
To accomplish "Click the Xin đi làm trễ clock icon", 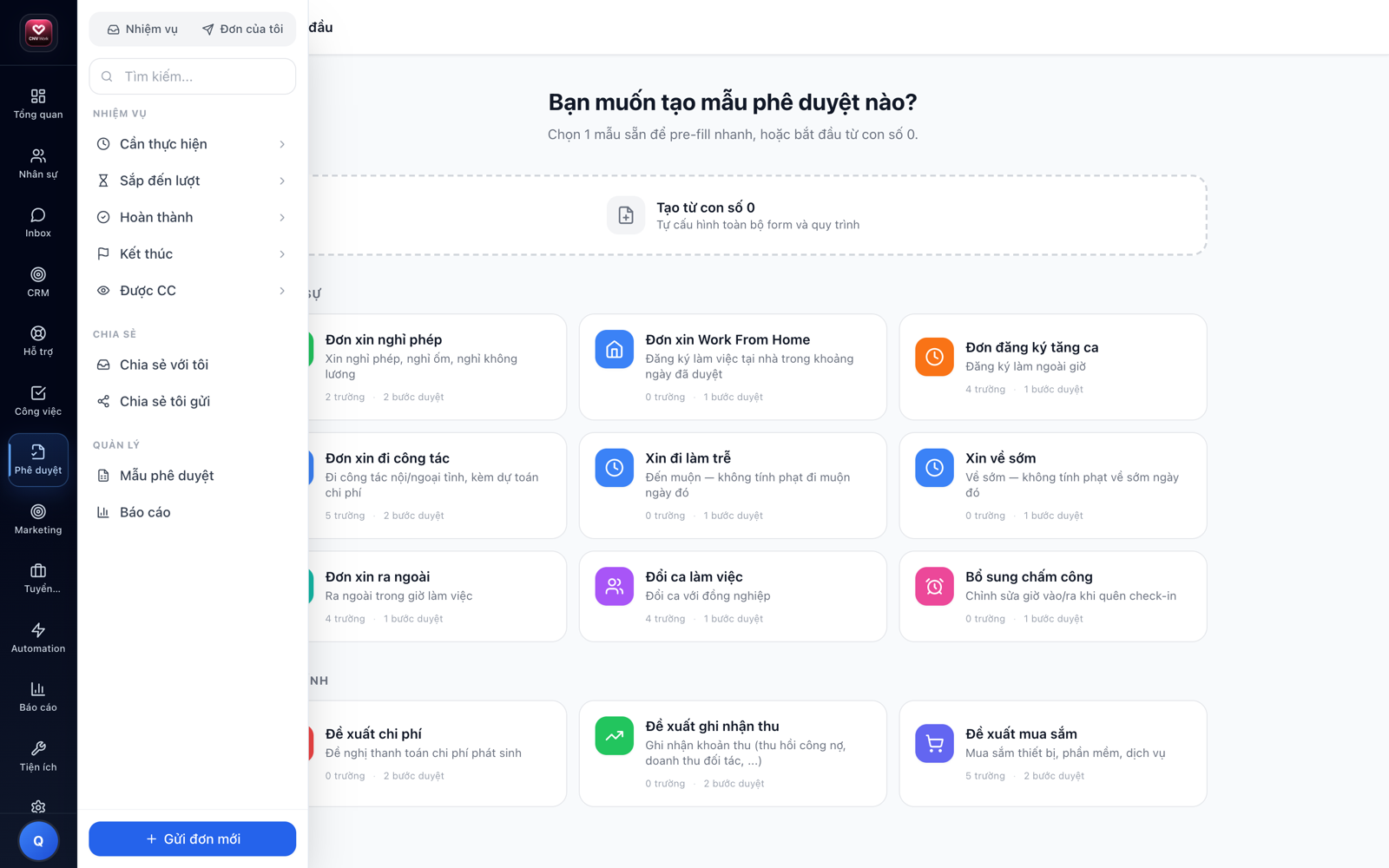I will point(614,468).
